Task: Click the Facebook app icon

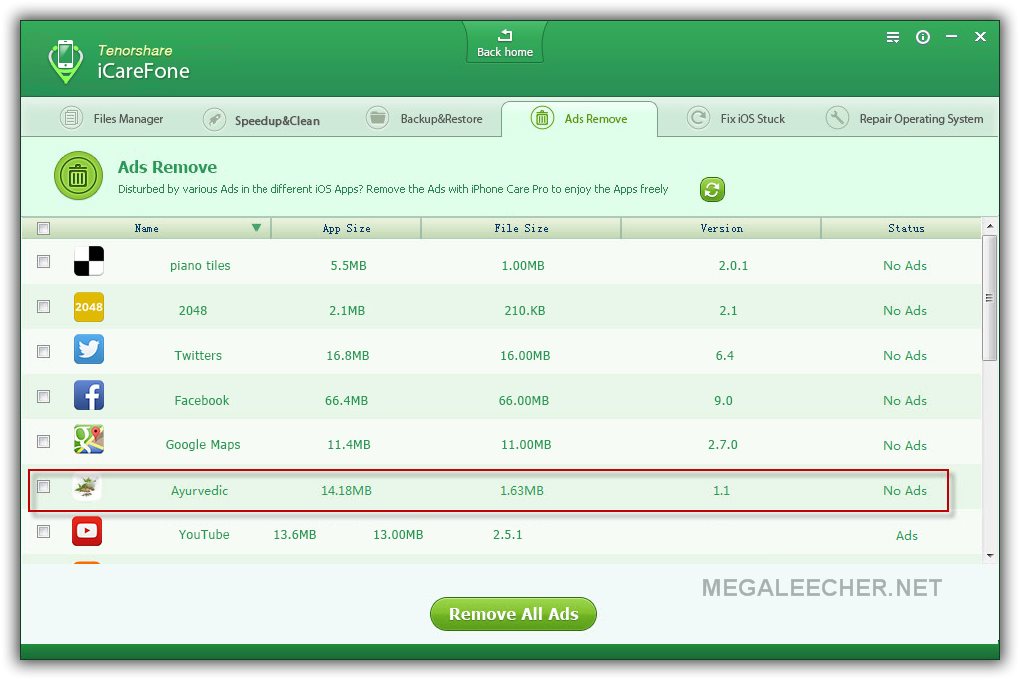Action: tap(88, 395)
